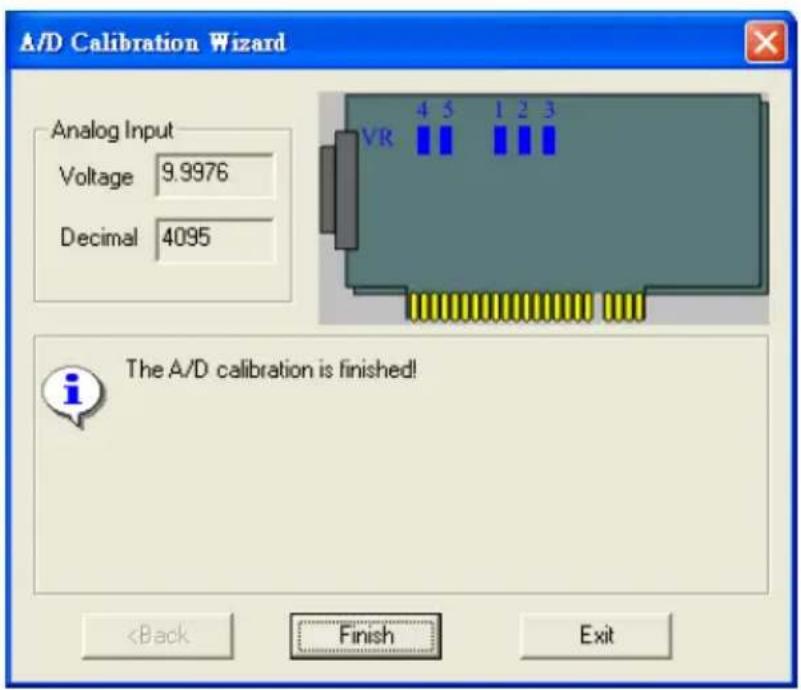Click the Voltage field showing 9.9976

click(215, 175)
